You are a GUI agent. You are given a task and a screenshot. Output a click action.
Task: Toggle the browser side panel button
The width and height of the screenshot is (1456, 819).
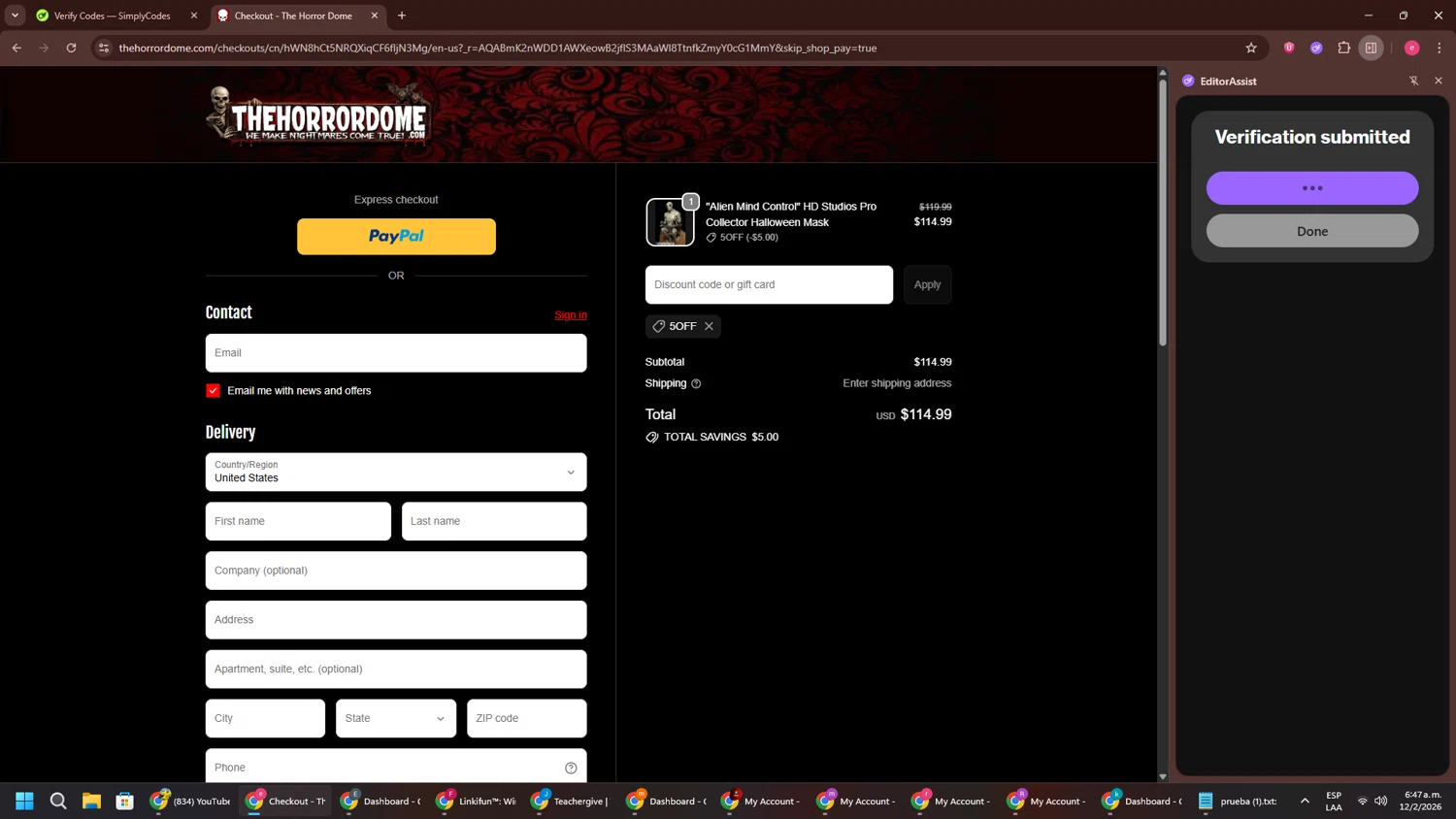coord(1371,48)
